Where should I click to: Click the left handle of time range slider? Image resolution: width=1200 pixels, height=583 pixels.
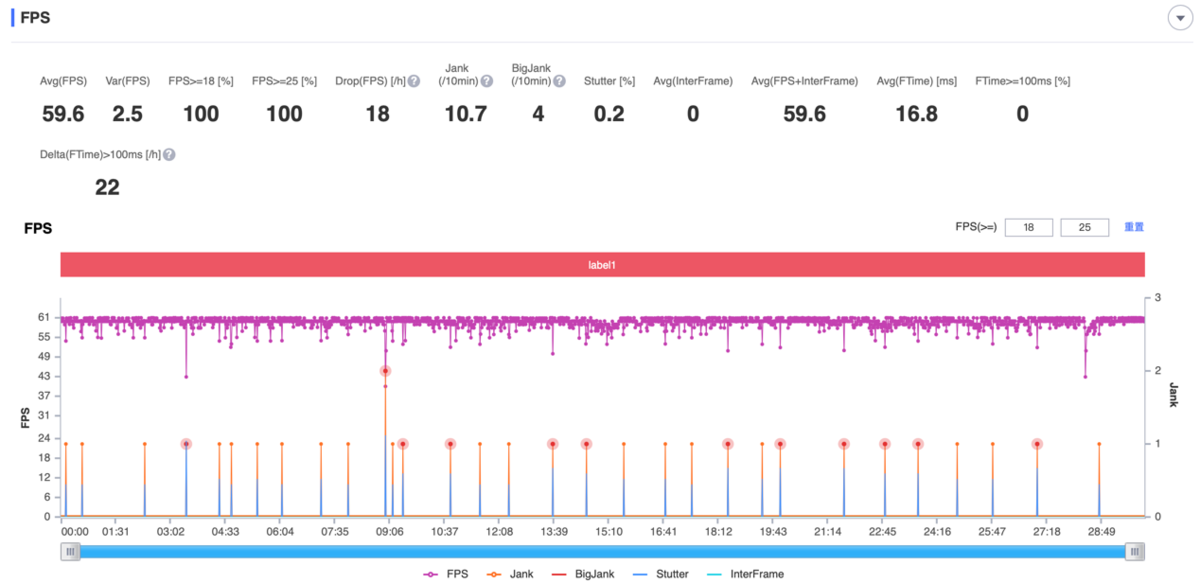69,552
